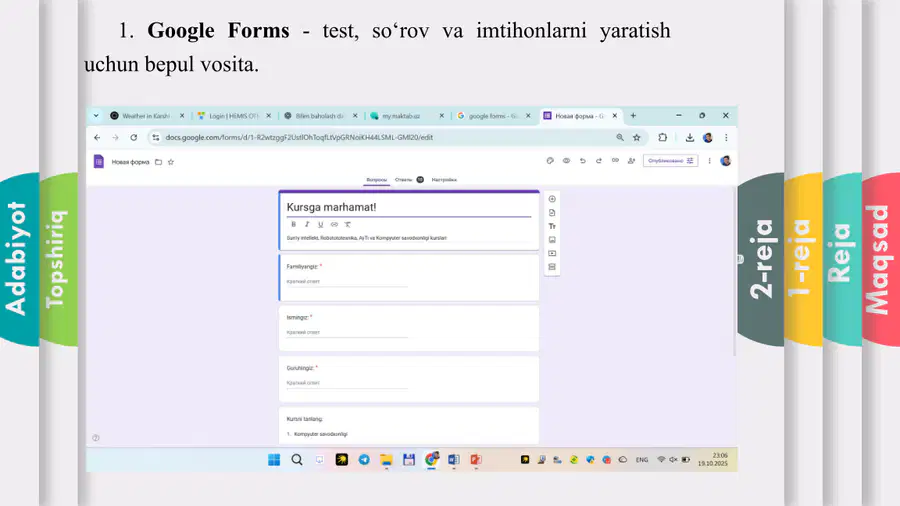Click the Опубликовано button
The width and height of the screenshot is (900, 506).
670,161
